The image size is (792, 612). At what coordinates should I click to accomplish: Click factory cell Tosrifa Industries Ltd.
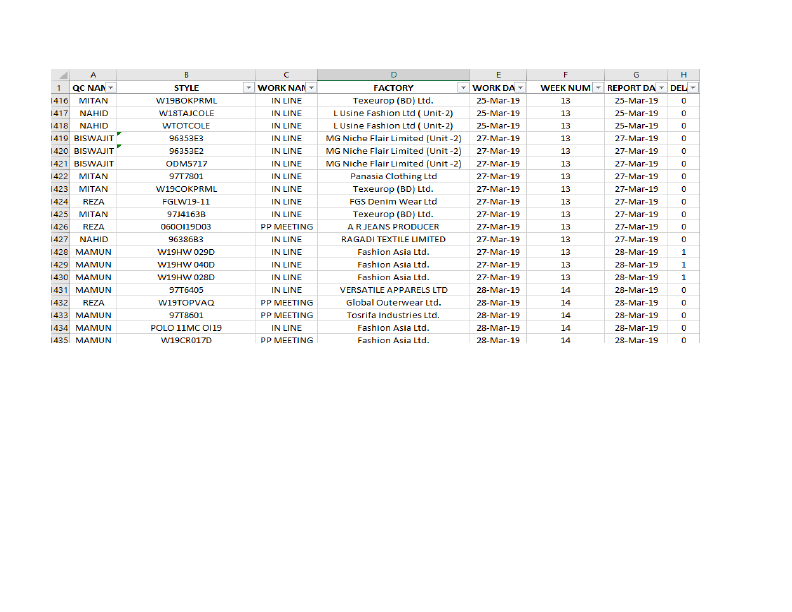tap(393, 315)
